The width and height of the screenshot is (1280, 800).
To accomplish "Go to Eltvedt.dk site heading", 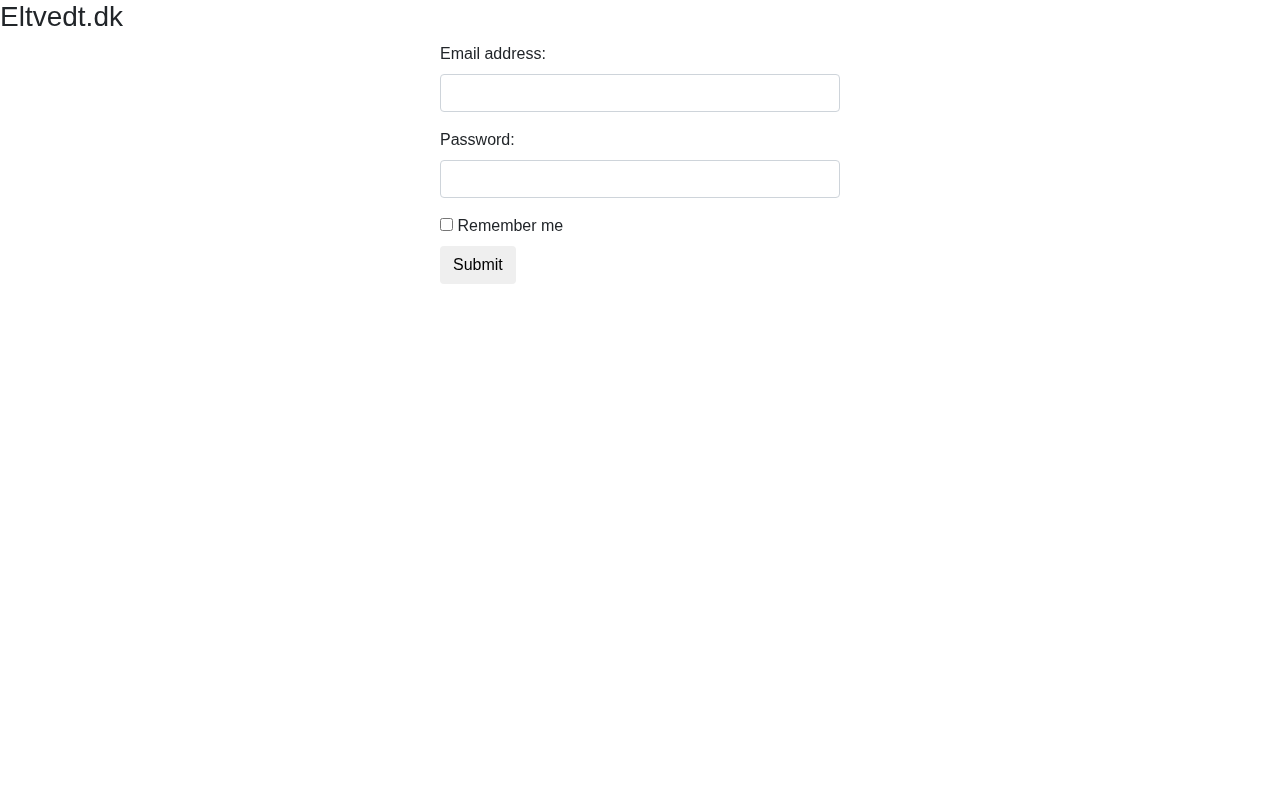I will [x=61, y=17].
